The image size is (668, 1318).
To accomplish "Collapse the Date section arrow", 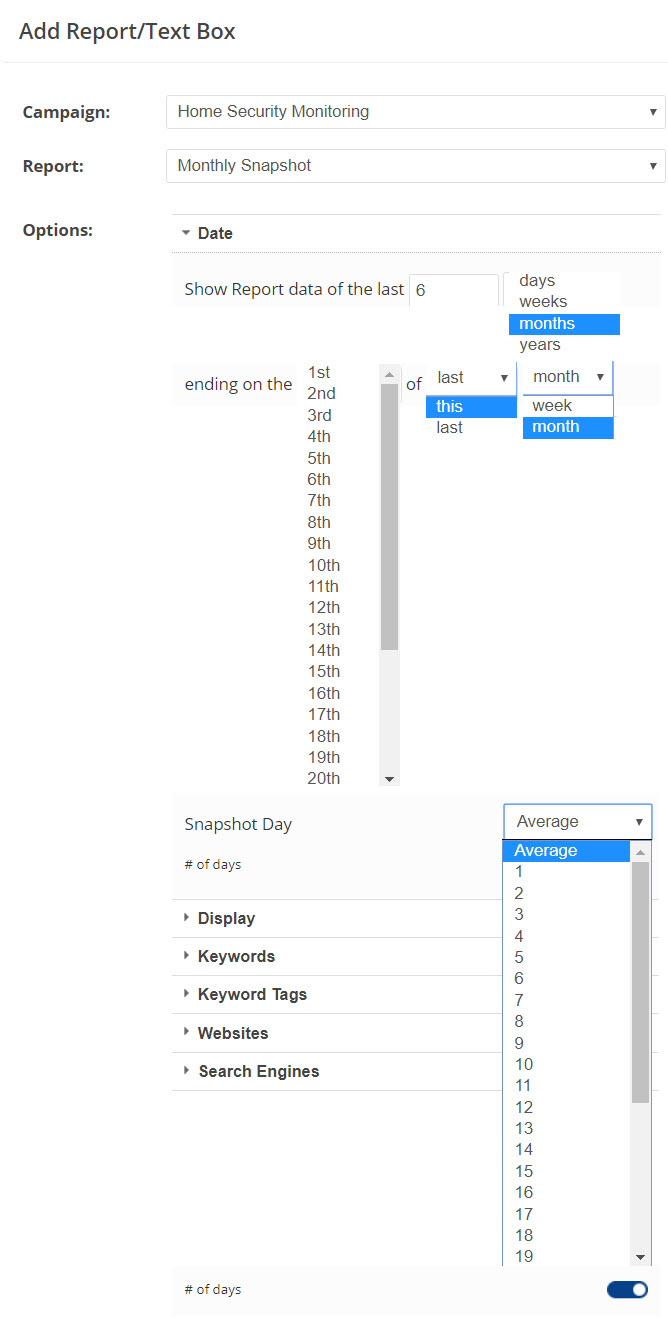I will point(186,233).
